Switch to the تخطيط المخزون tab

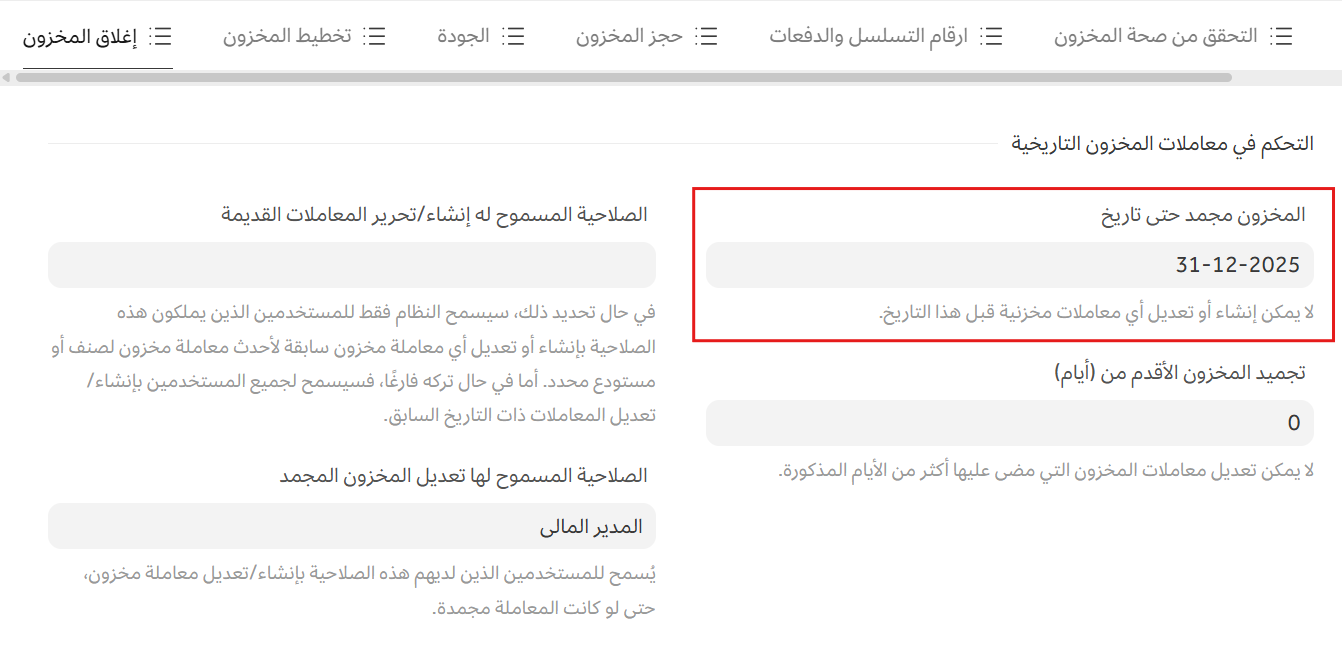[x=287, y=37]
